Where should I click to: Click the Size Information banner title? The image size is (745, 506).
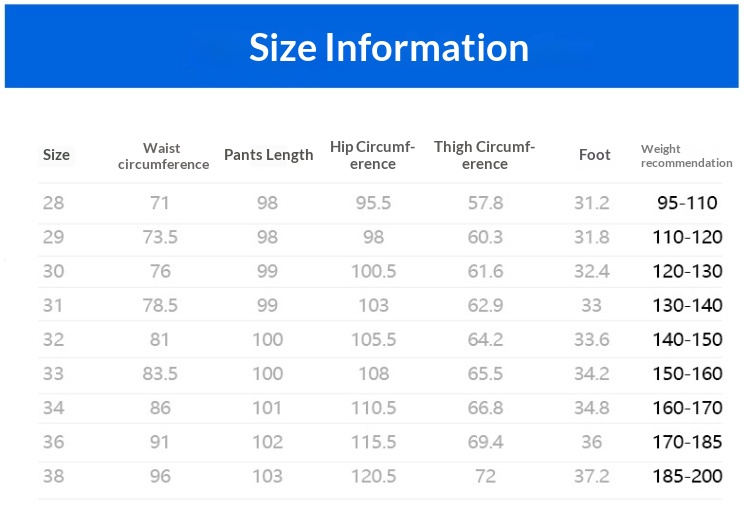point(389,47)
